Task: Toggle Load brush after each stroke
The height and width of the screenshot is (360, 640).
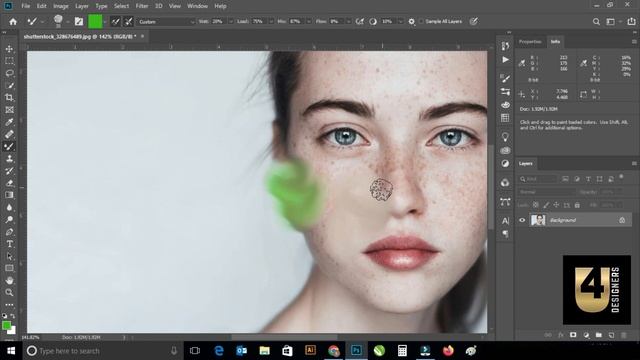Action: (116, 21)
